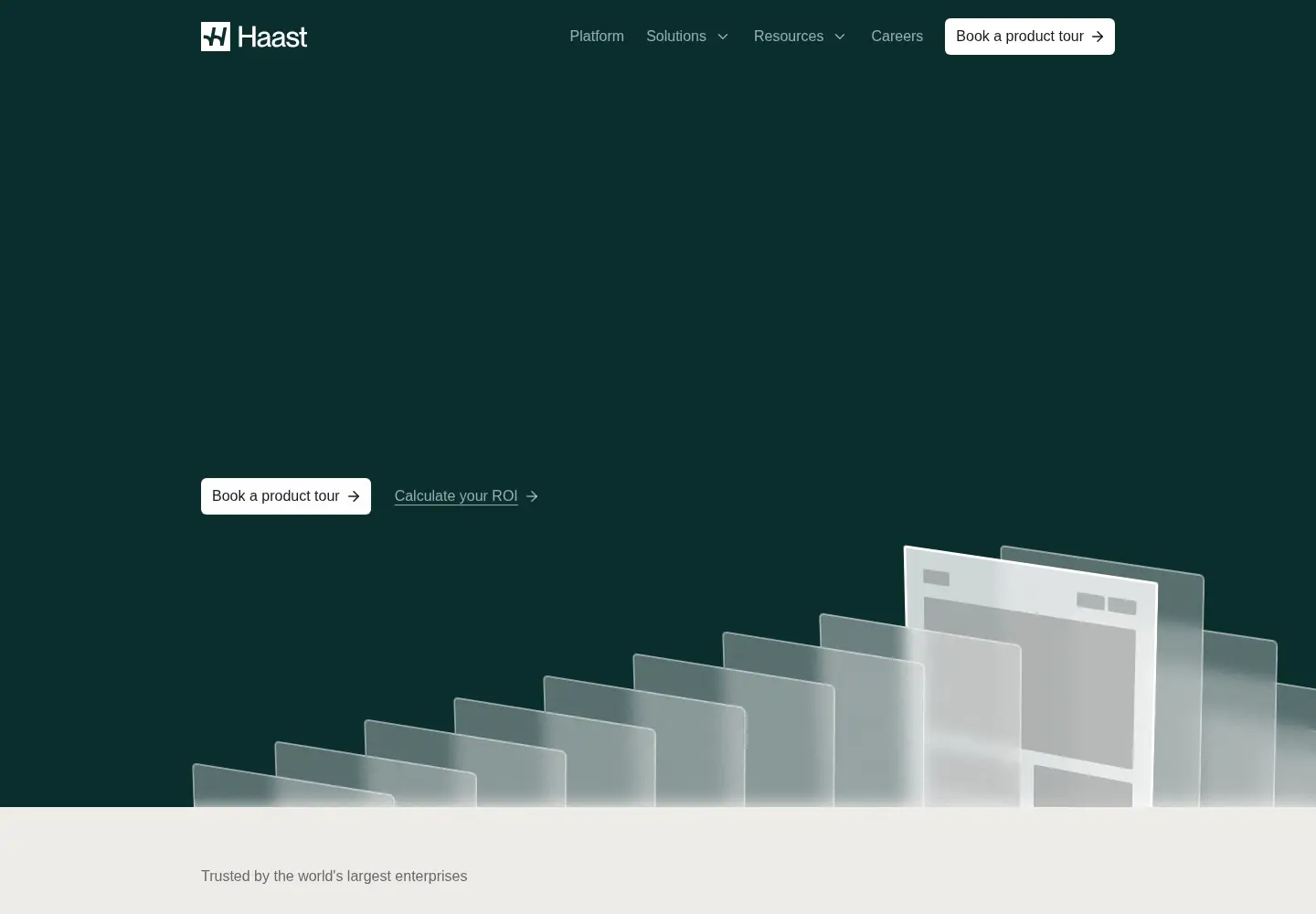Click the highlighted white document panel illustration
Screen dimensions: 1316x914
click(1030, 677)
